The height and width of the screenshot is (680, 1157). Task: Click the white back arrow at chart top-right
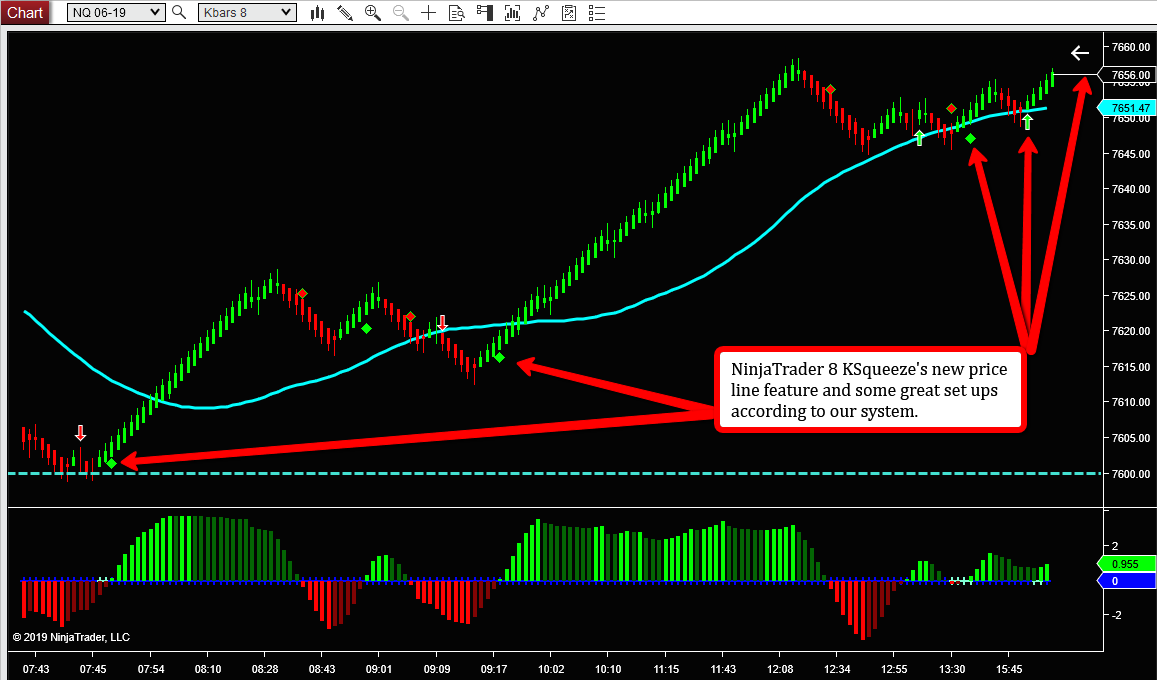(1079, 54)
